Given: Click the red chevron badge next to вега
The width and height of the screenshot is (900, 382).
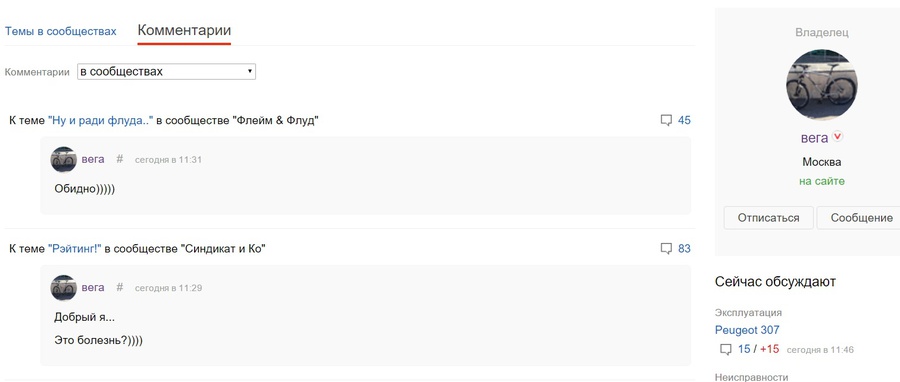Looking at the screenshot, I should pos(838,137).
